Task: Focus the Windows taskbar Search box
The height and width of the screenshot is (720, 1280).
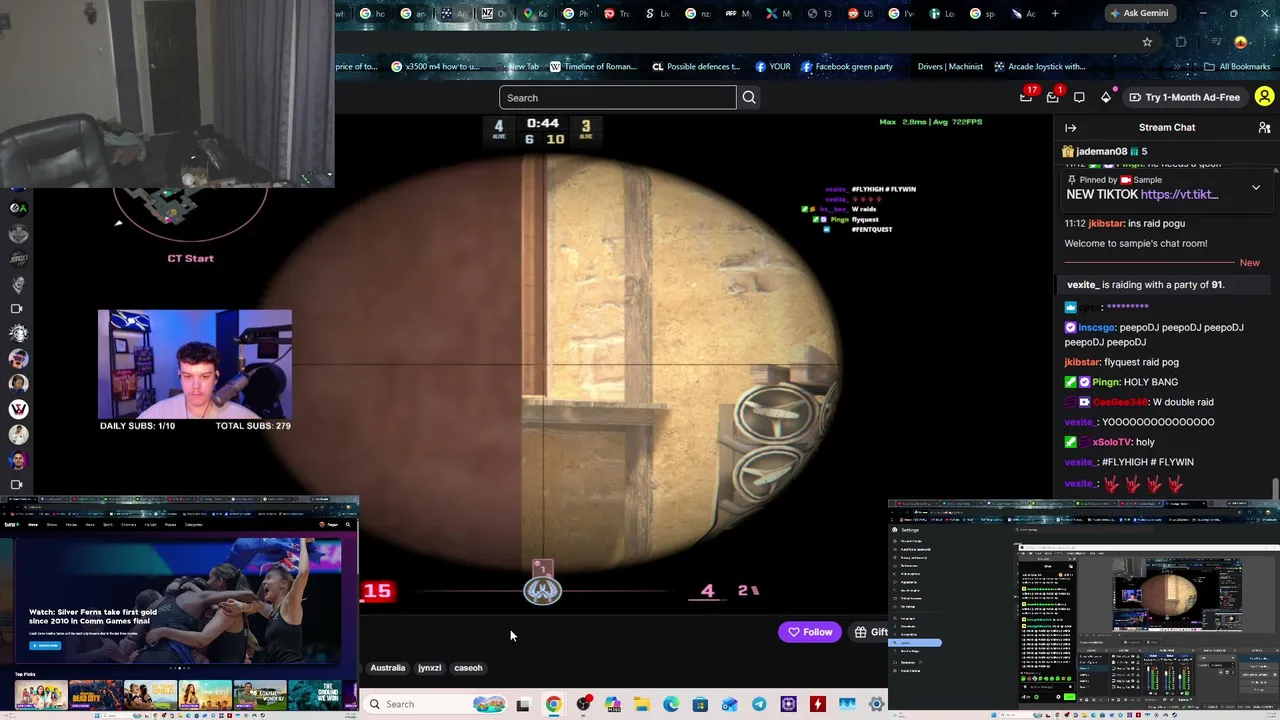Action: pos(435,704)
